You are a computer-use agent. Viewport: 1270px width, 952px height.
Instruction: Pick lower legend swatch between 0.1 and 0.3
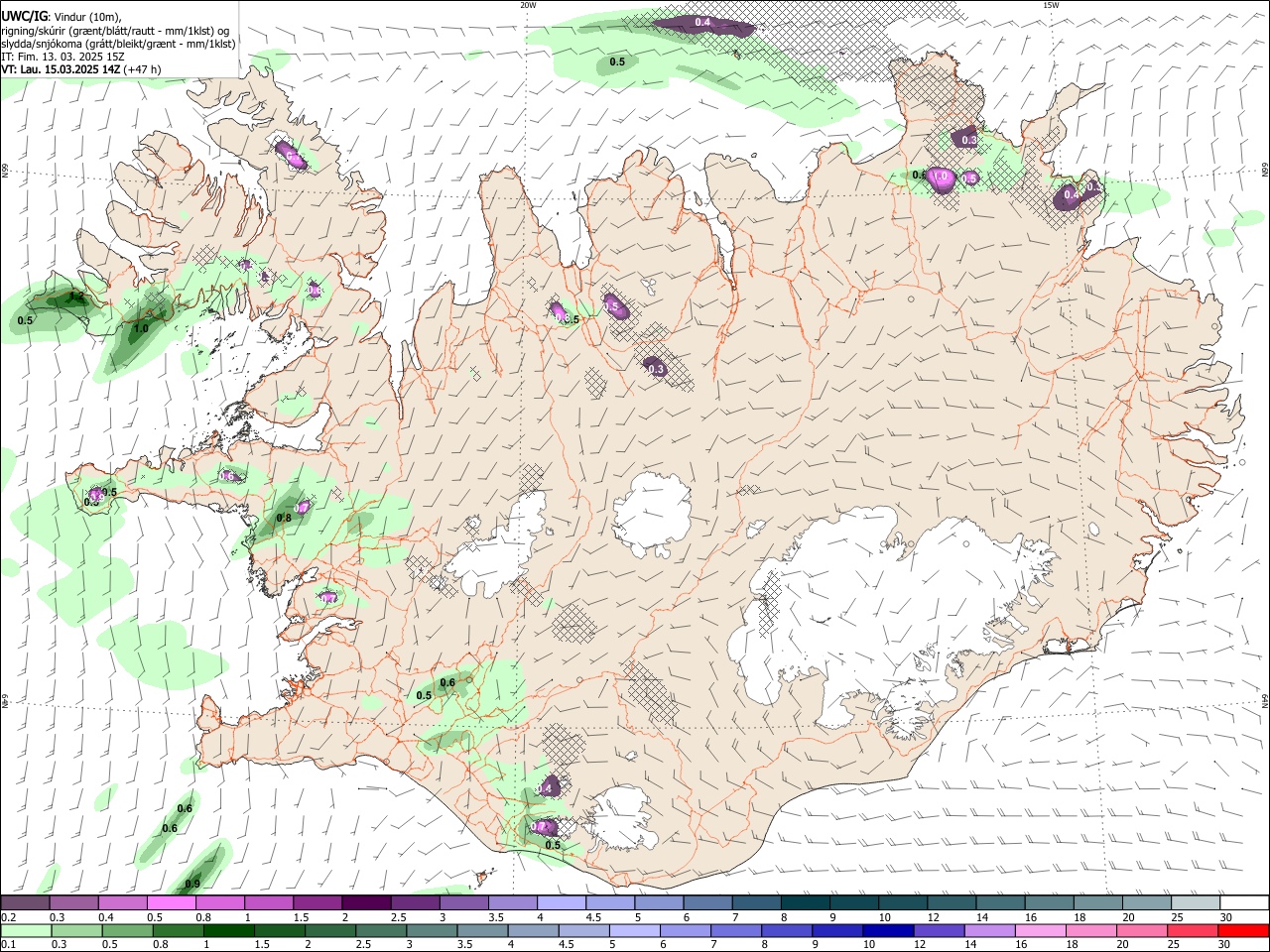point(26,930)
